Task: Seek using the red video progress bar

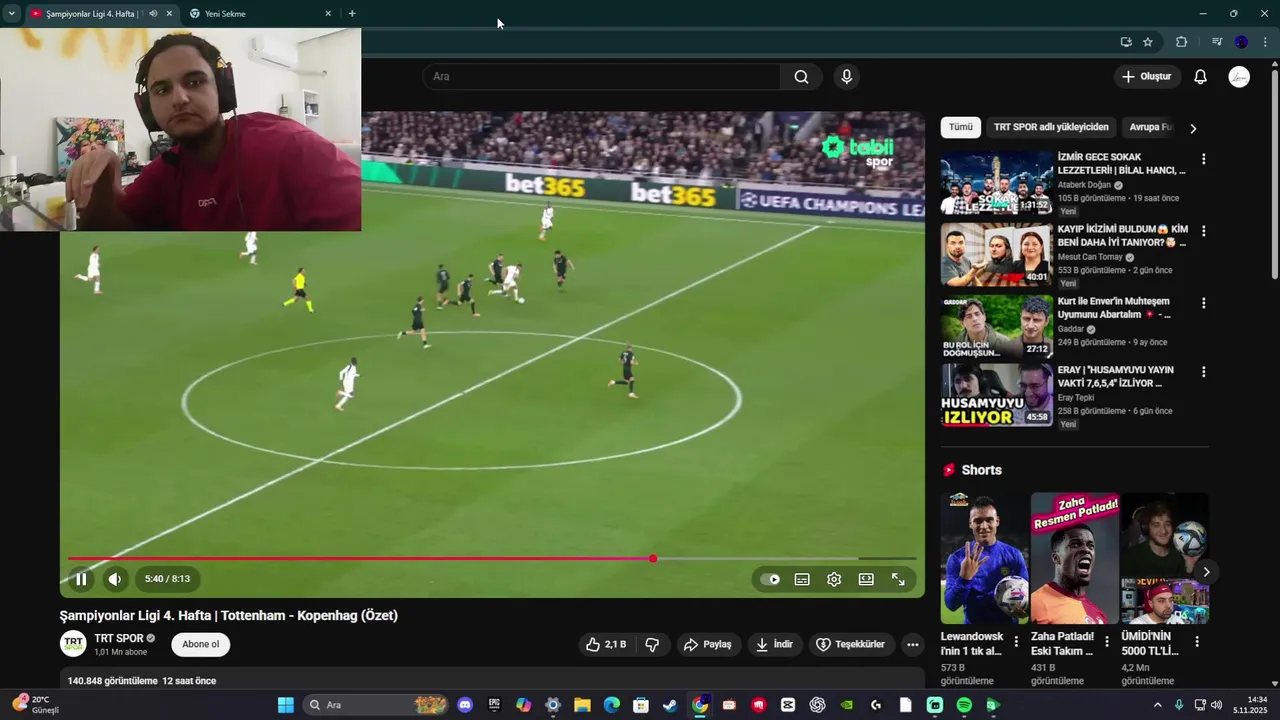Action: (x=492, y=559)
